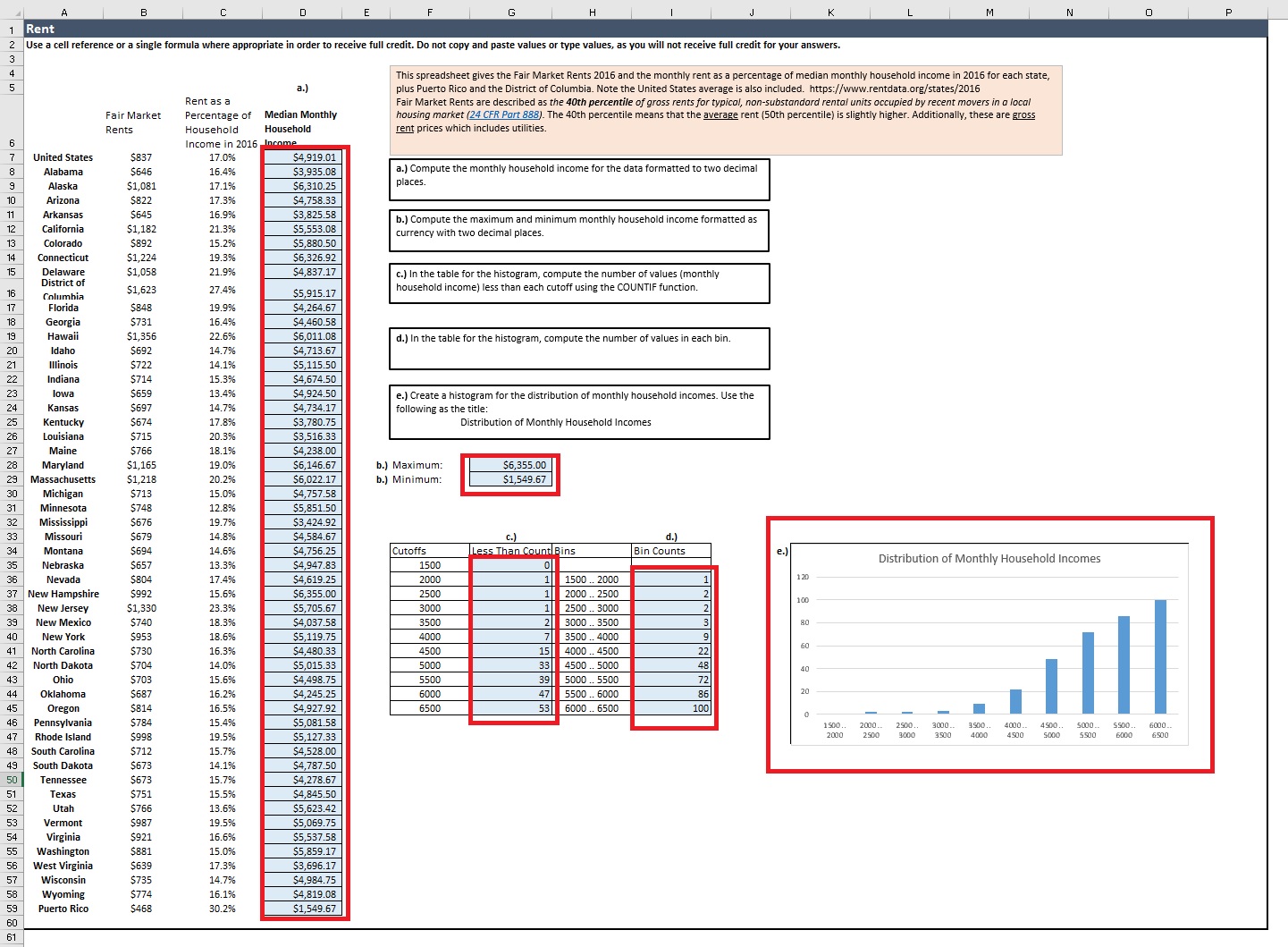The image size is (1288, 947).
Task: Select the column M header
Action: [989, 13]
